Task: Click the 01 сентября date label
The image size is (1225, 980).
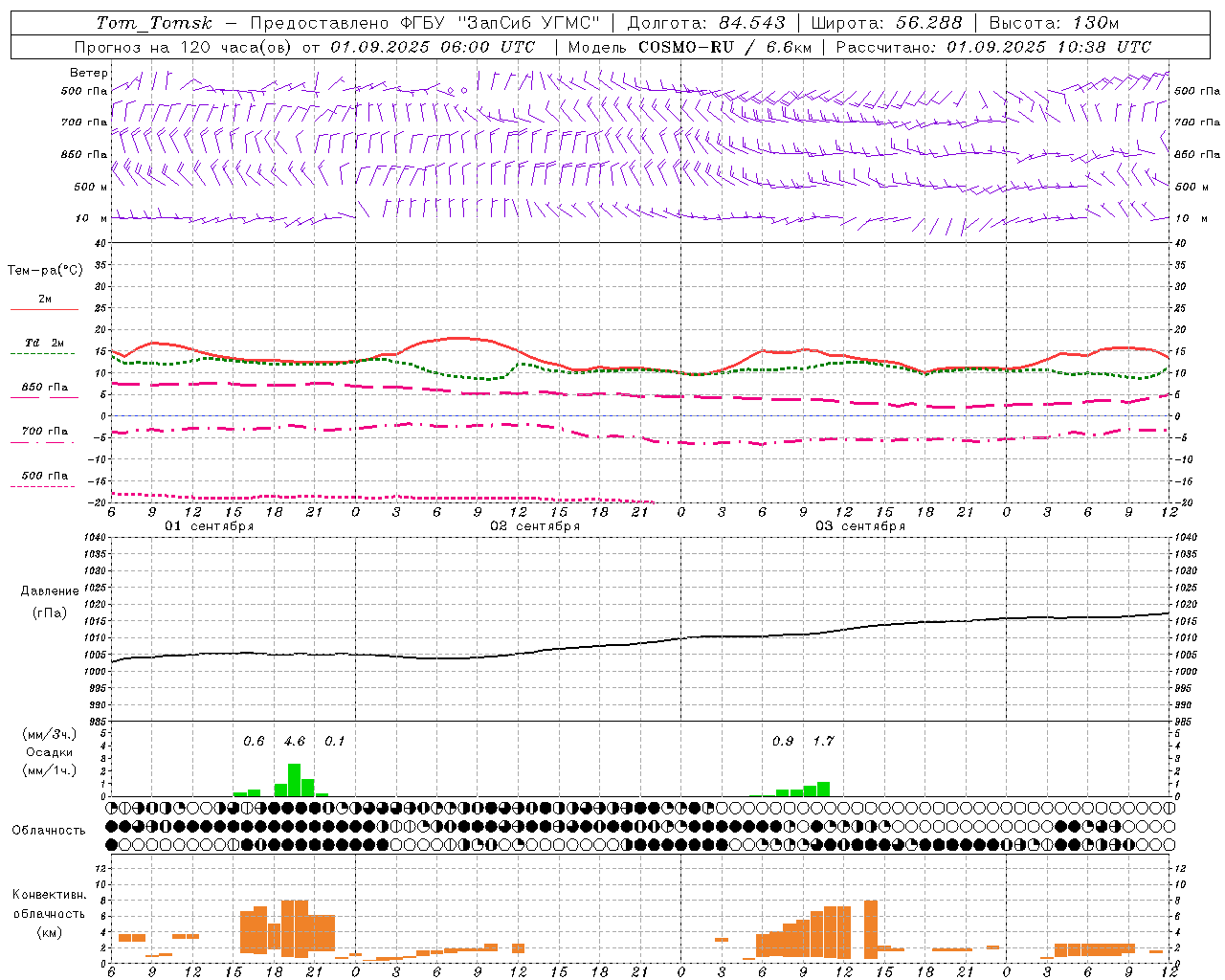Action: pos(209,526)
